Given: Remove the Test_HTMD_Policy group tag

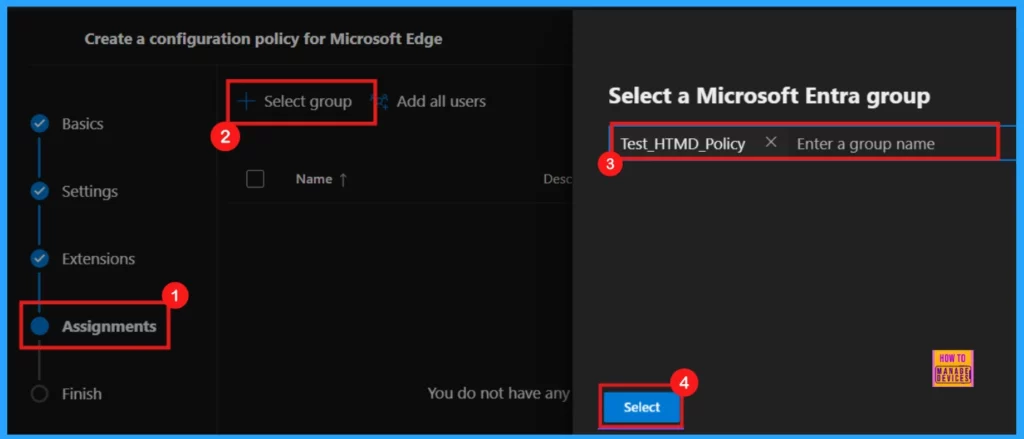Looking at the screenshot, I should [771, 142].
